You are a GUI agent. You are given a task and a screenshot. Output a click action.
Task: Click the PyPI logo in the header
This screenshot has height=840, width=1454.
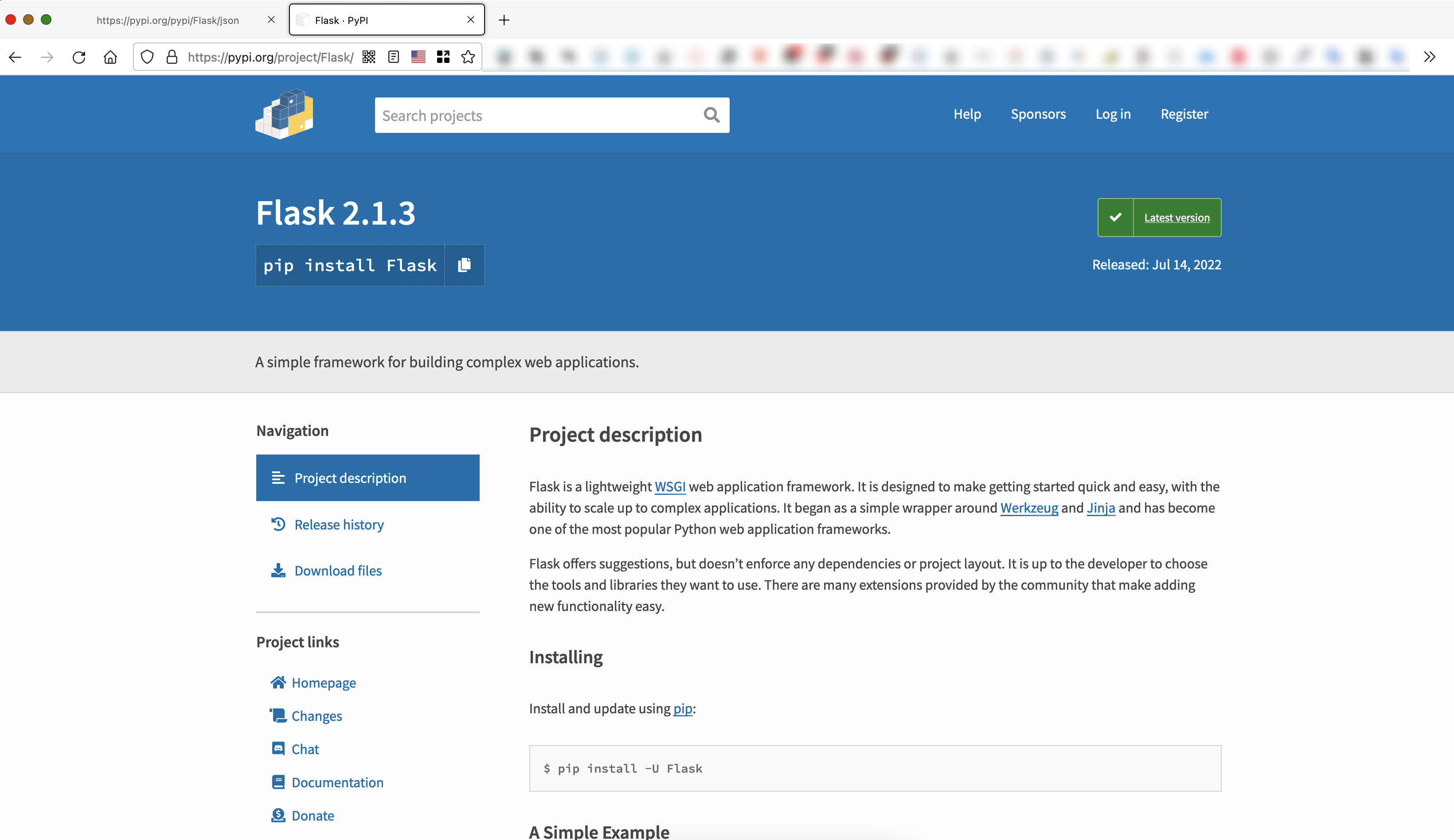pyautogui.click(x=285, y=114)
